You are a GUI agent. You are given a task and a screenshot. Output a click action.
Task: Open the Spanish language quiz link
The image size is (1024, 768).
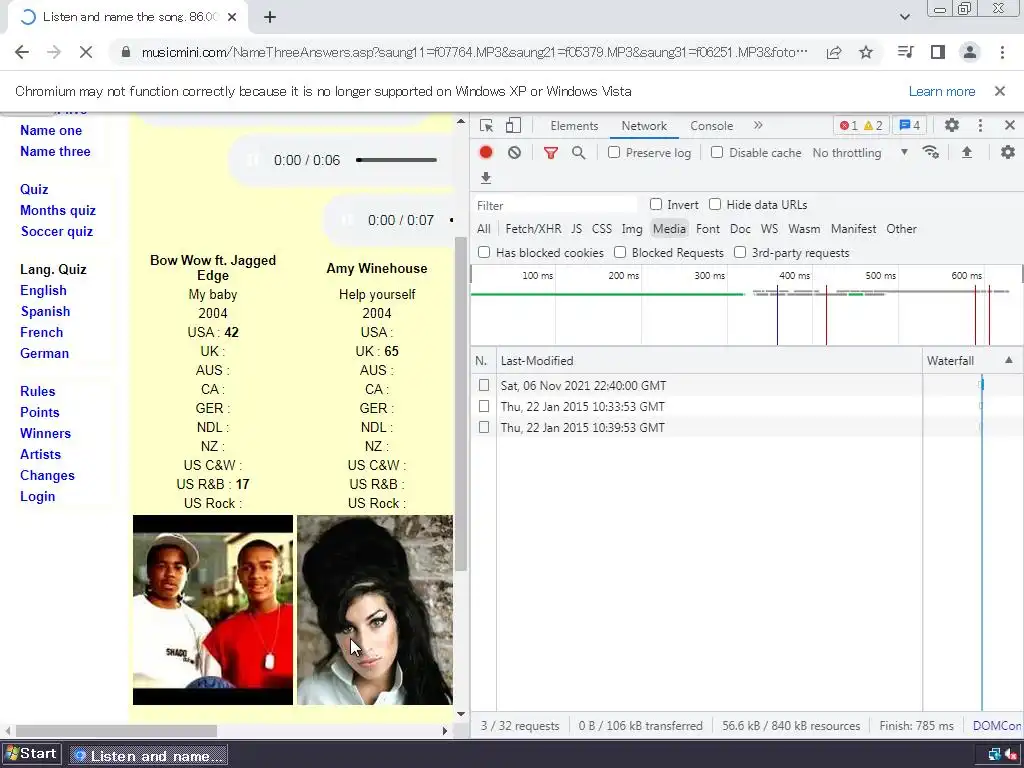(x=45, y=312)
